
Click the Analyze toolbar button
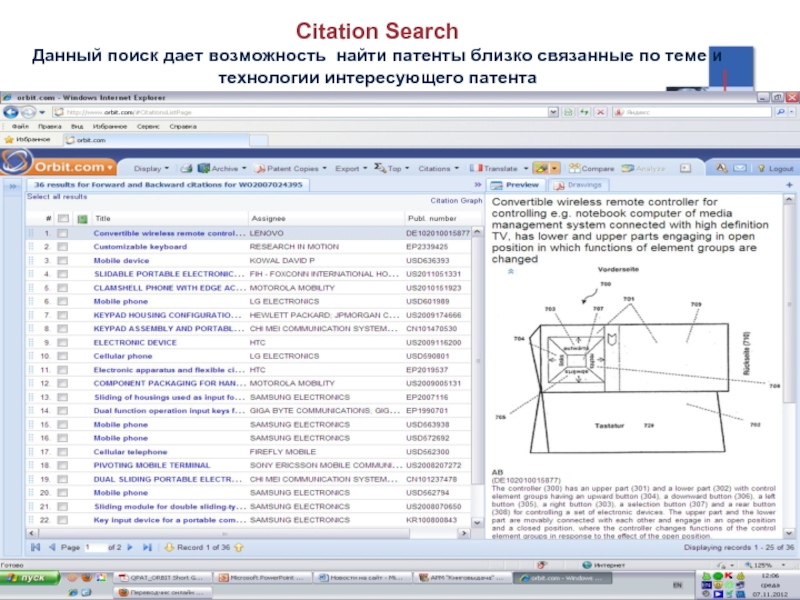coord(643,168)
